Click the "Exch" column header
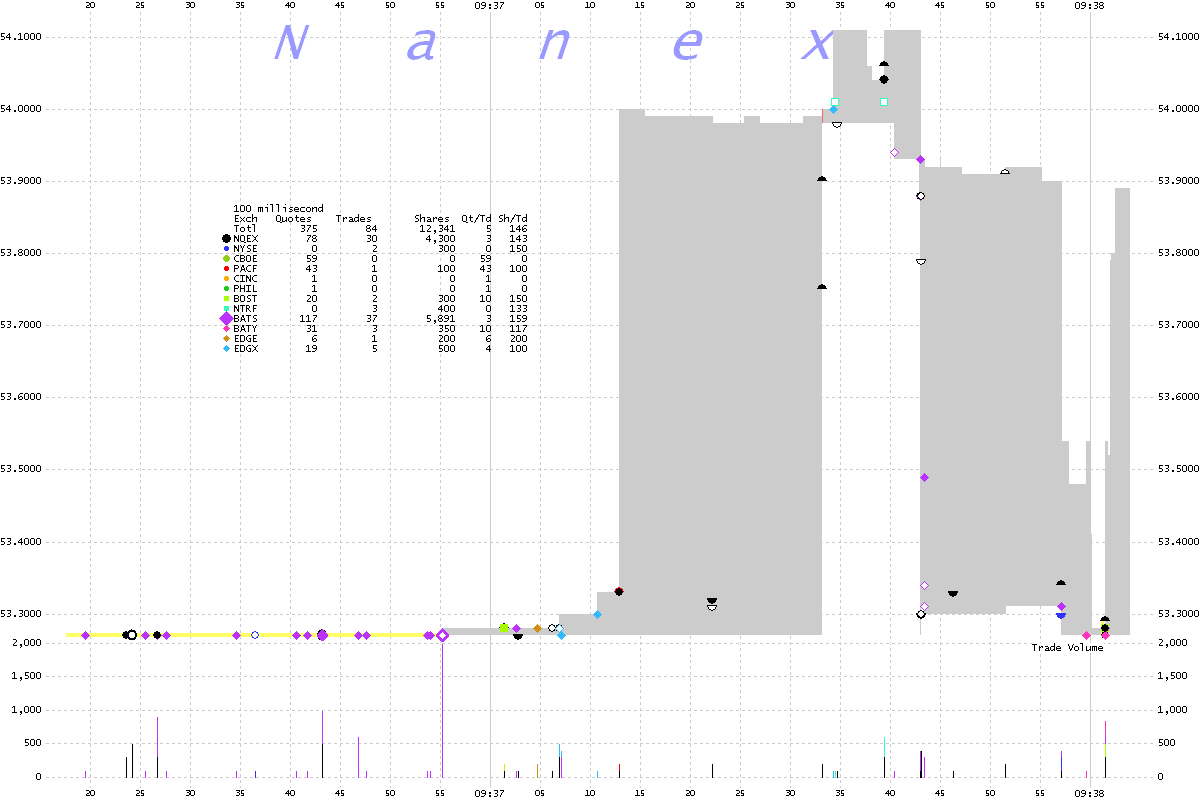Image resolution: width=1200 pixels, height=800 pixels. click(x=245, y=219)
